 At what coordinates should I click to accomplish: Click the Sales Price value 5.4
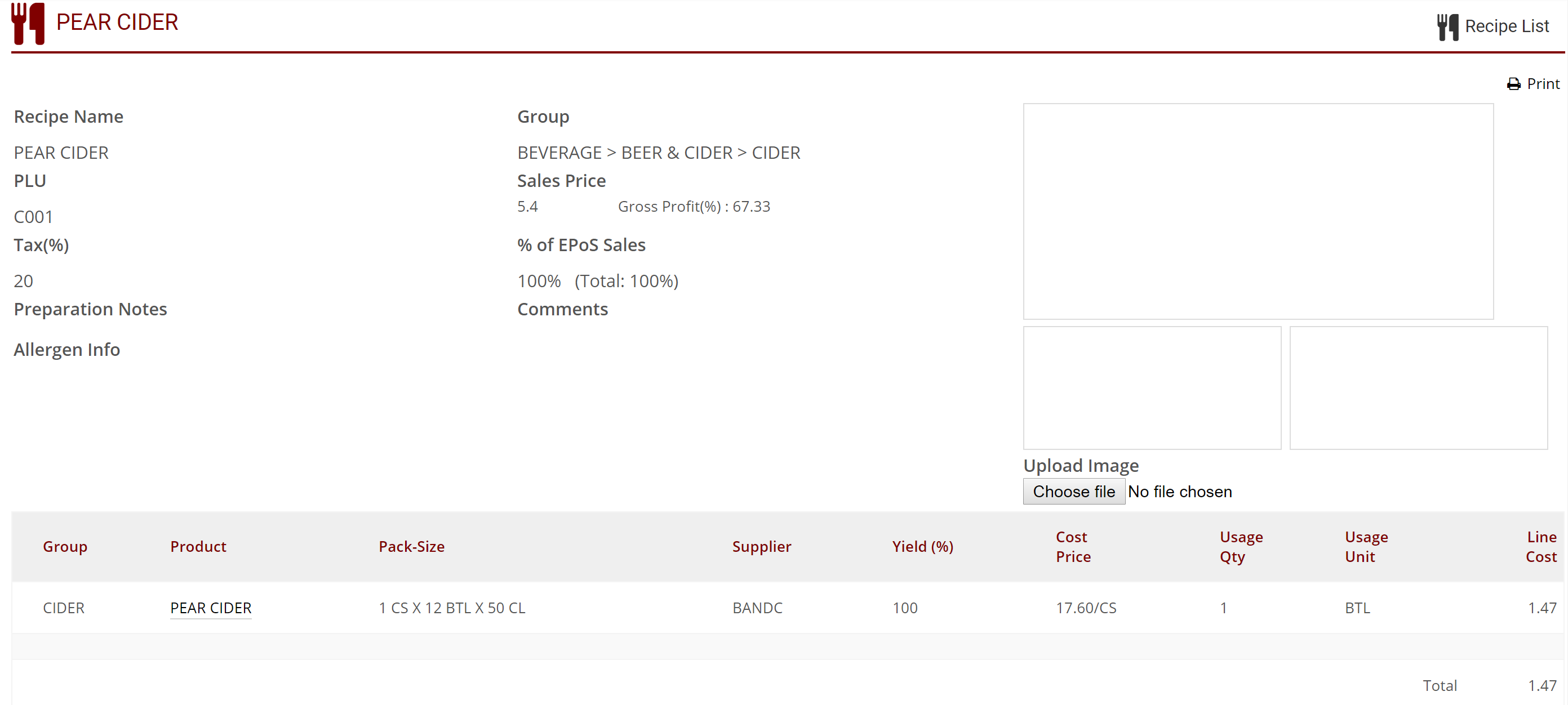[527, 206]
